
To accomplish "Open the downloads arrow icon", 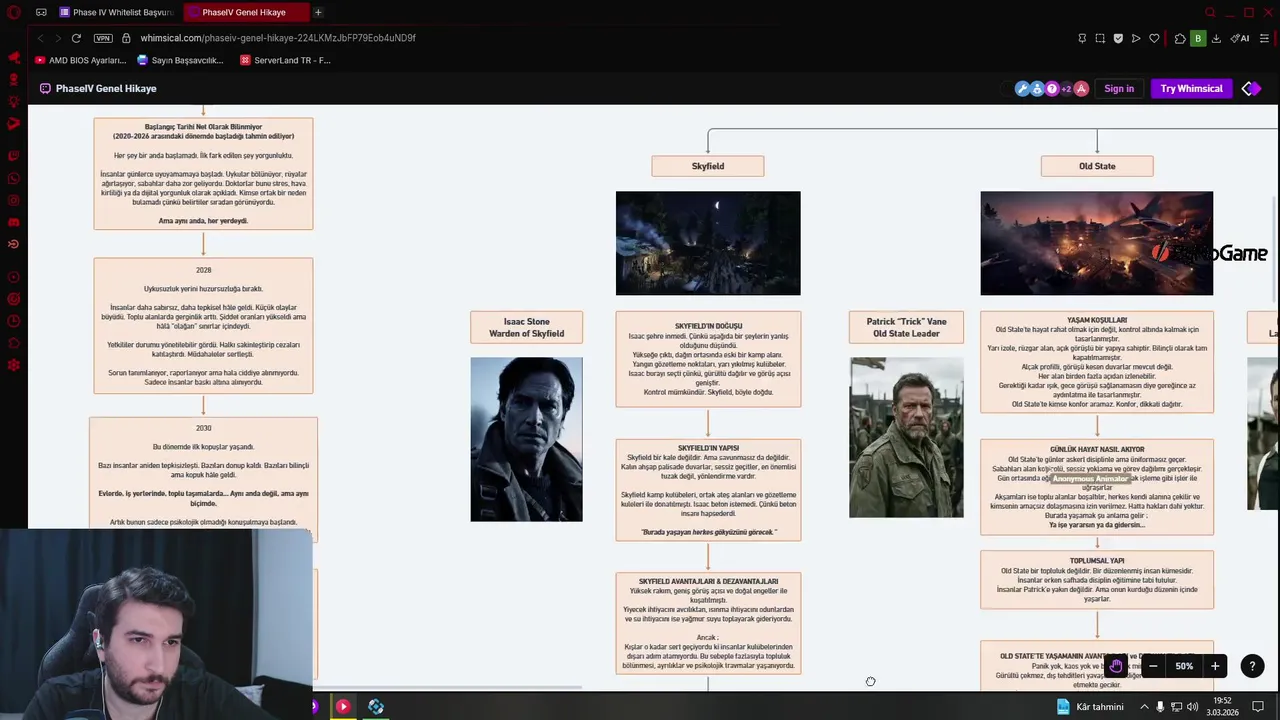I will (x=1216, y=38).
